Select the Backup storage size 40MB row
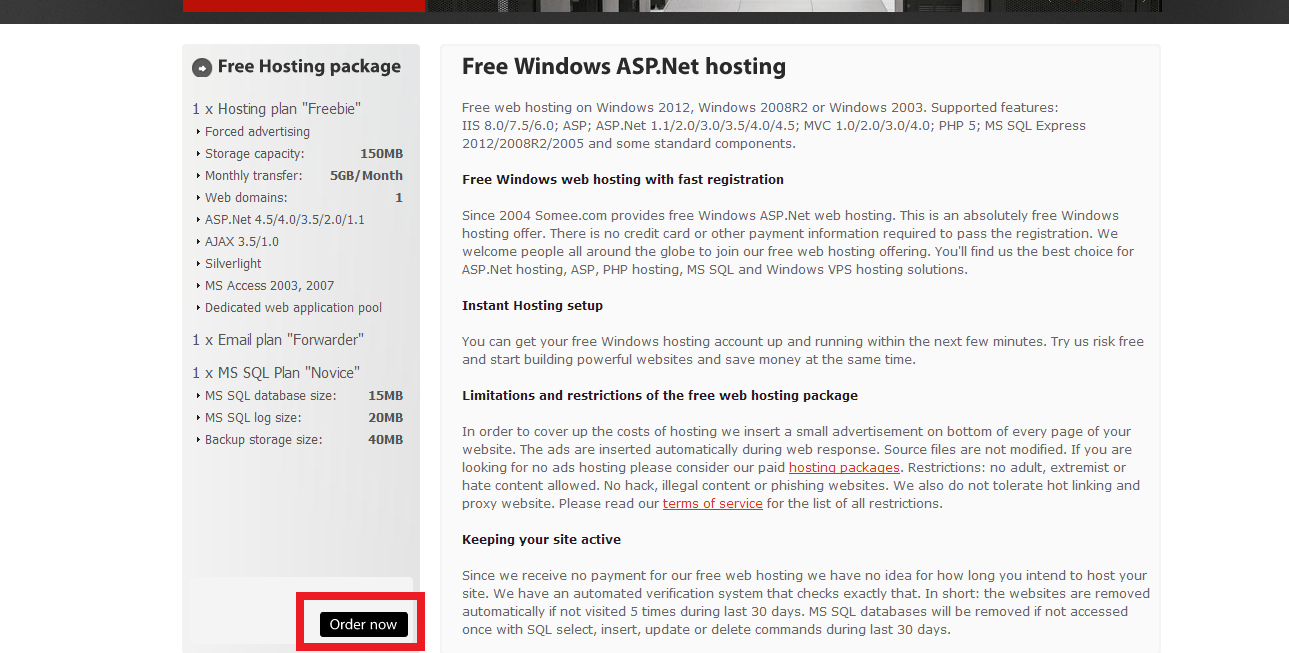Image resolution: width=1289 pixels, height=653 pixels. coord(300,440)
